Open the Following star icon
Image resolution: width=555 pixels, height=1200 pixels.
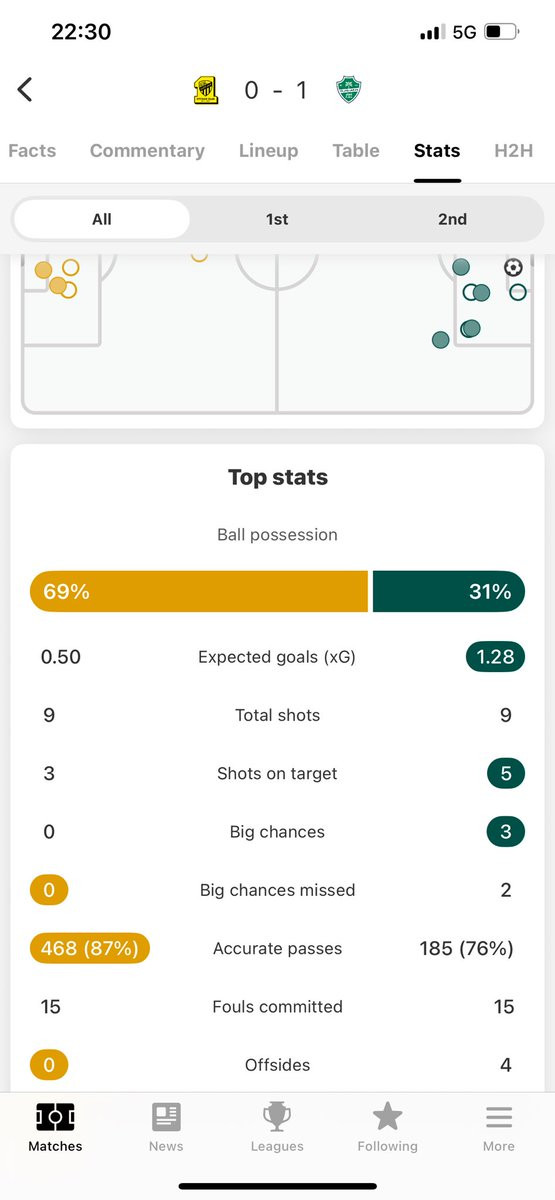[x=387, y=1117]
